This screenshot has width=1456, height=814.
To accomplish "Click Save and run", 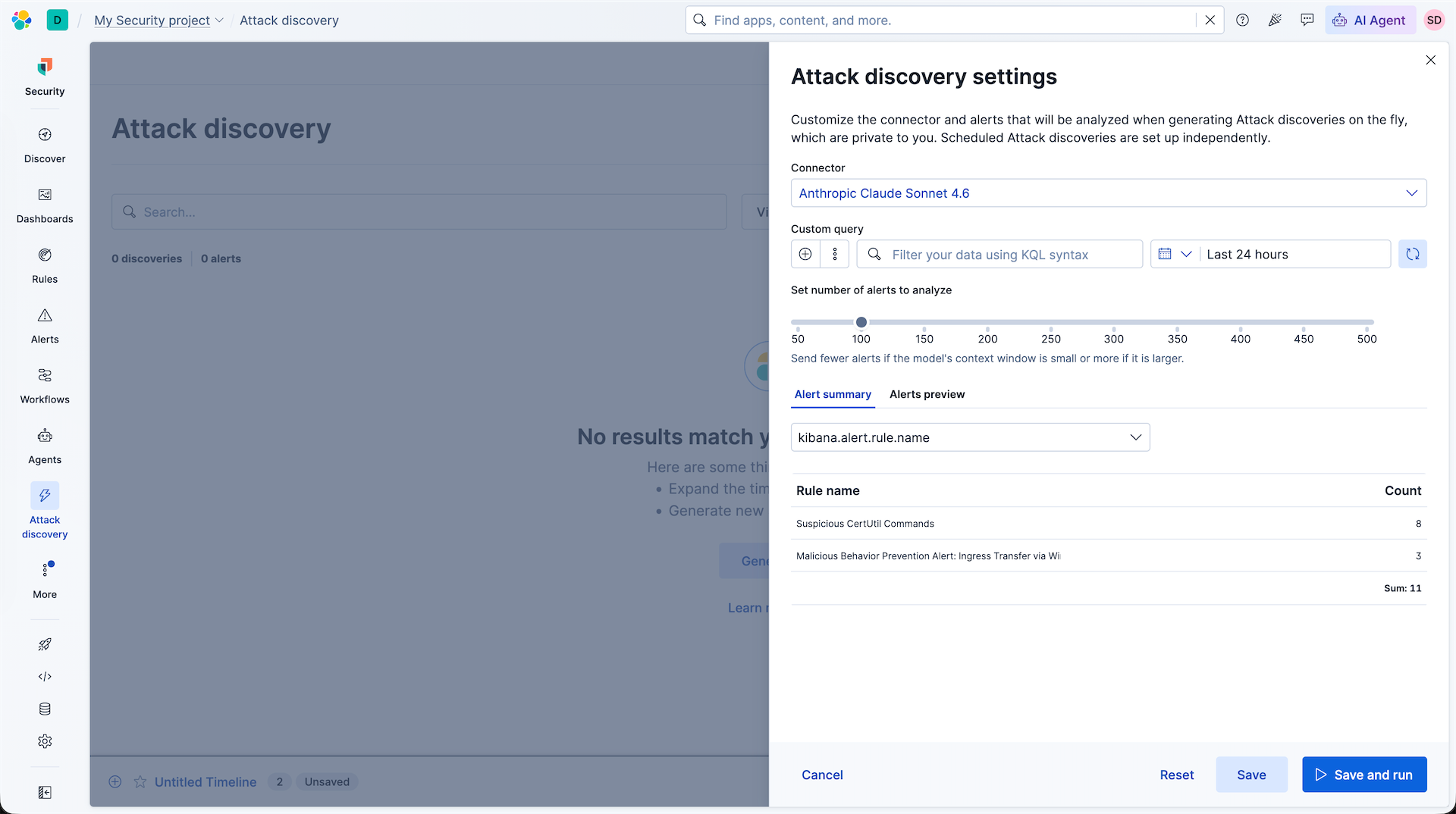I will 1364,775.
